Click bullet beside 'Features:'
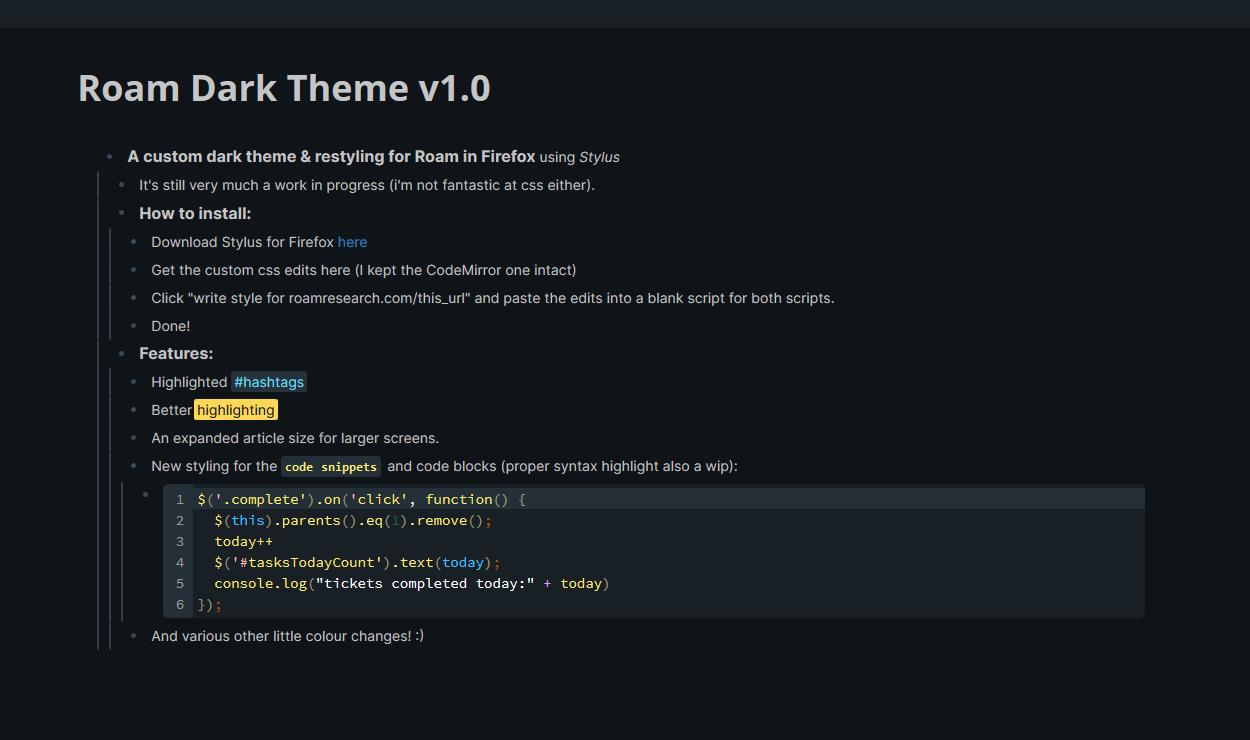 coord(121,354)
